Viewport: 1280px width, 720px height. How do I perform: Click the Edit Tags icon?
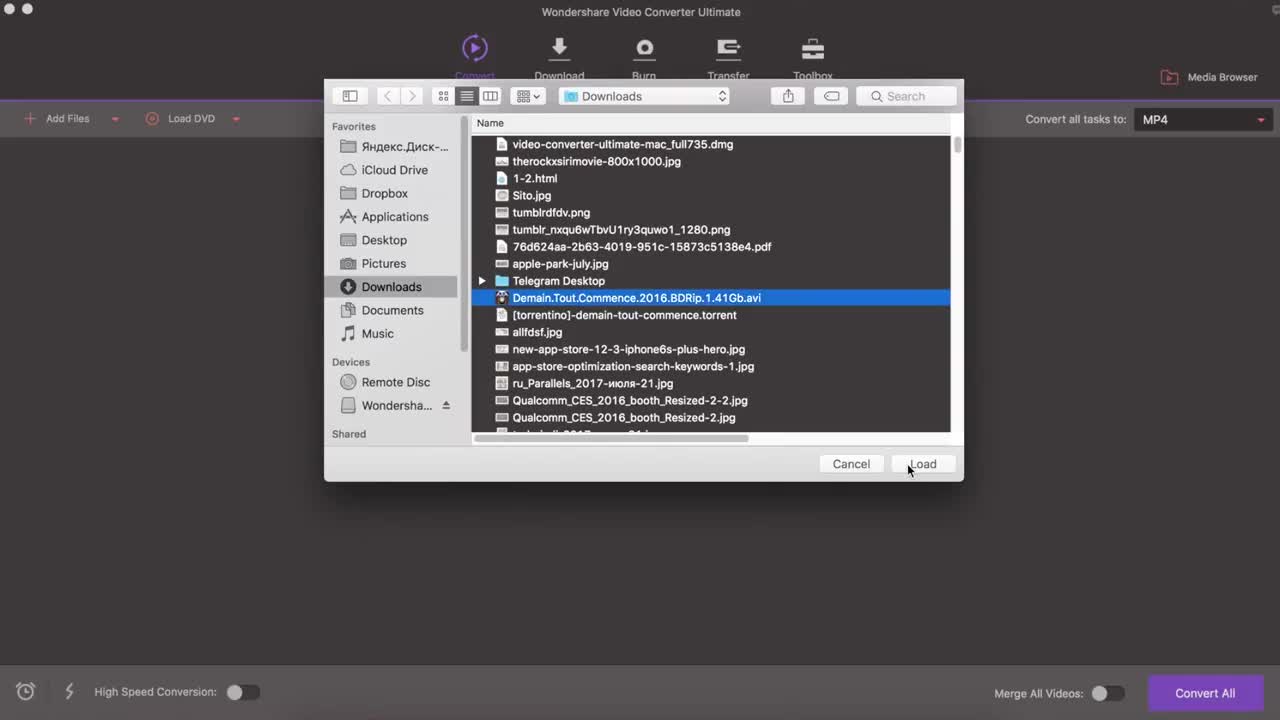(x=831, y=96)
